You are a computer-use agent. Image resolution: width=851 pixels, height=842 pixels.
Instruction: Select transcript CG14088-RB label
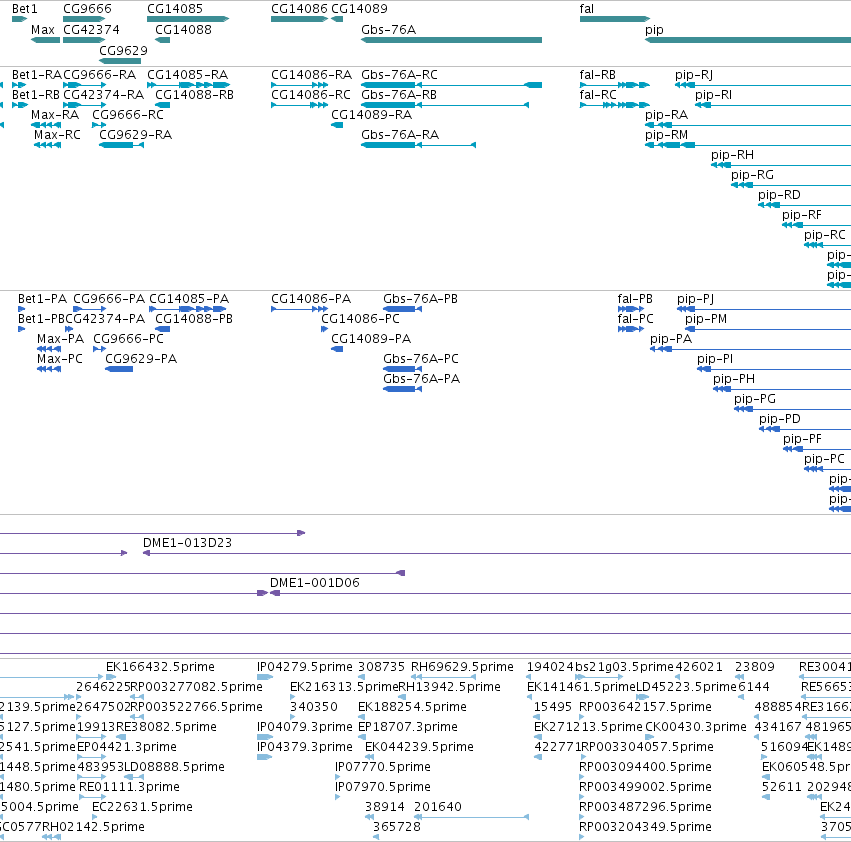click(194, 95)
